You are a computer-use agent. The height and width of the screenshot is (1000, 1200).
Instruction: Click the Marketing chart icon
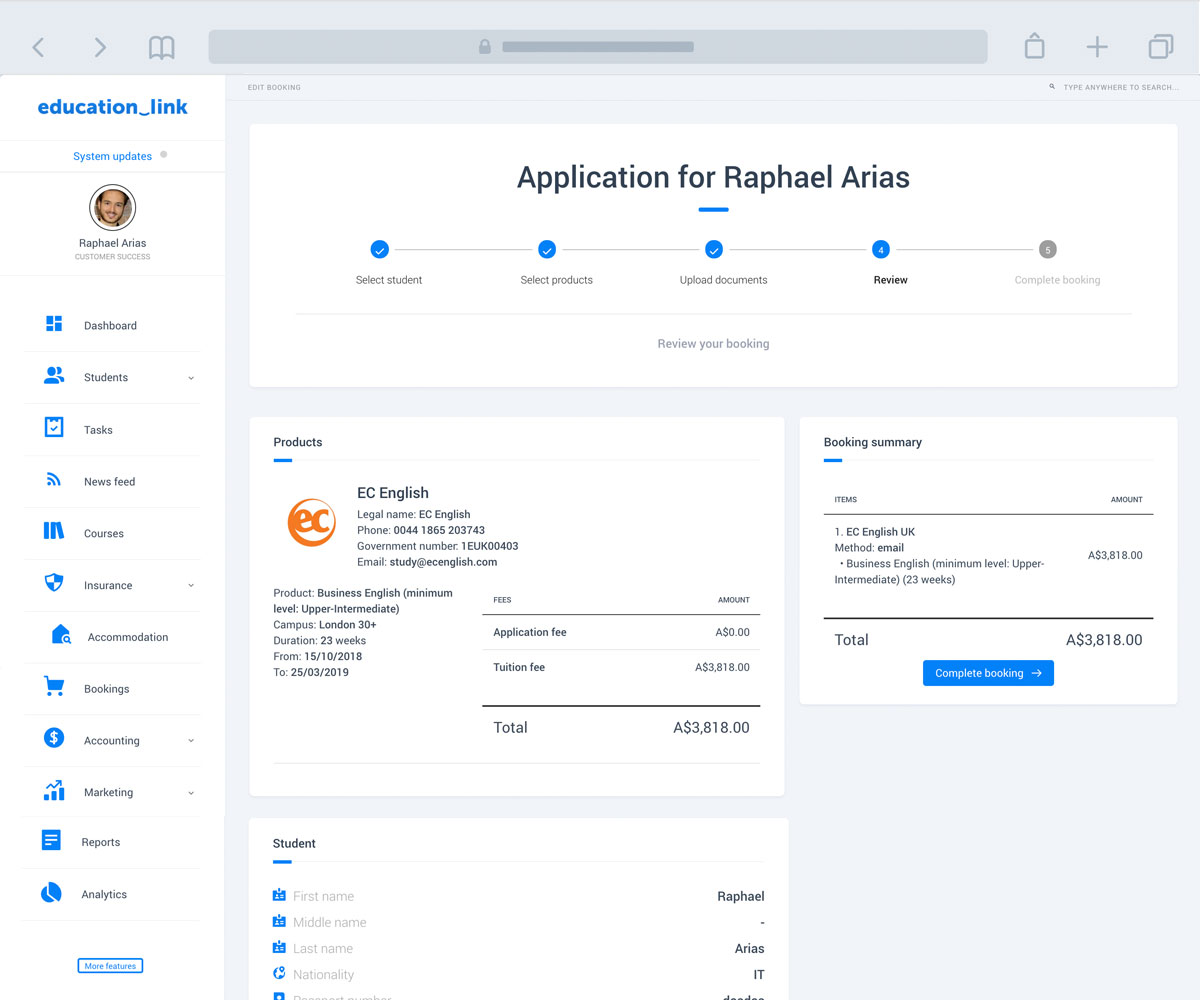[54, 790]
